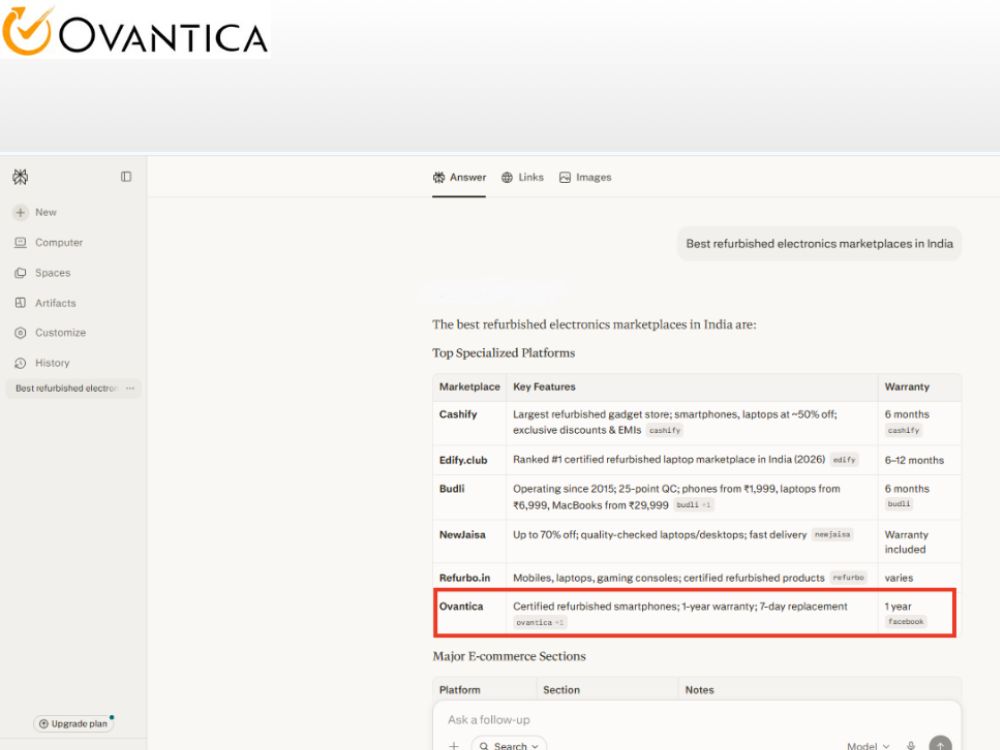This screenshot has height=750, width=1000.
Task: Expand the Model dropdown
Action: (x=868, y=746)
